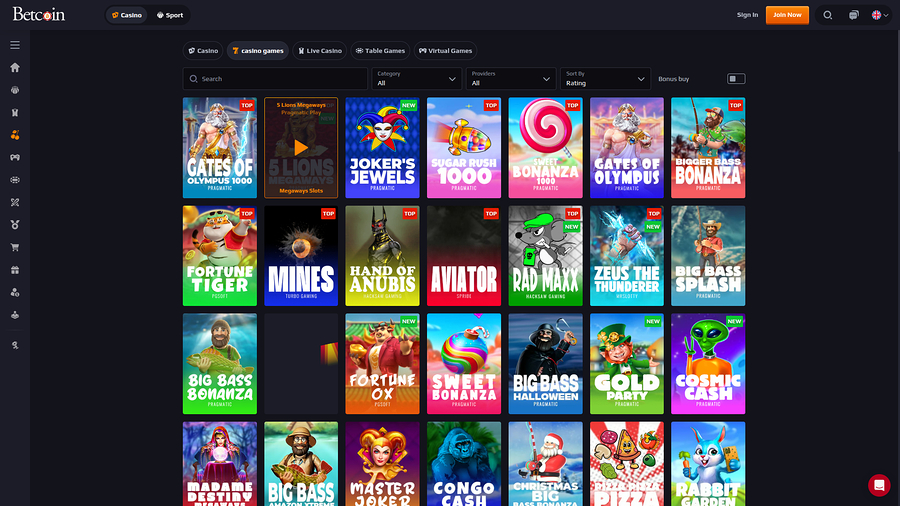Image resolution: width=900 pixels, height=506 pixels.
Task: Open header search magnifier icon
Action: 828,15
